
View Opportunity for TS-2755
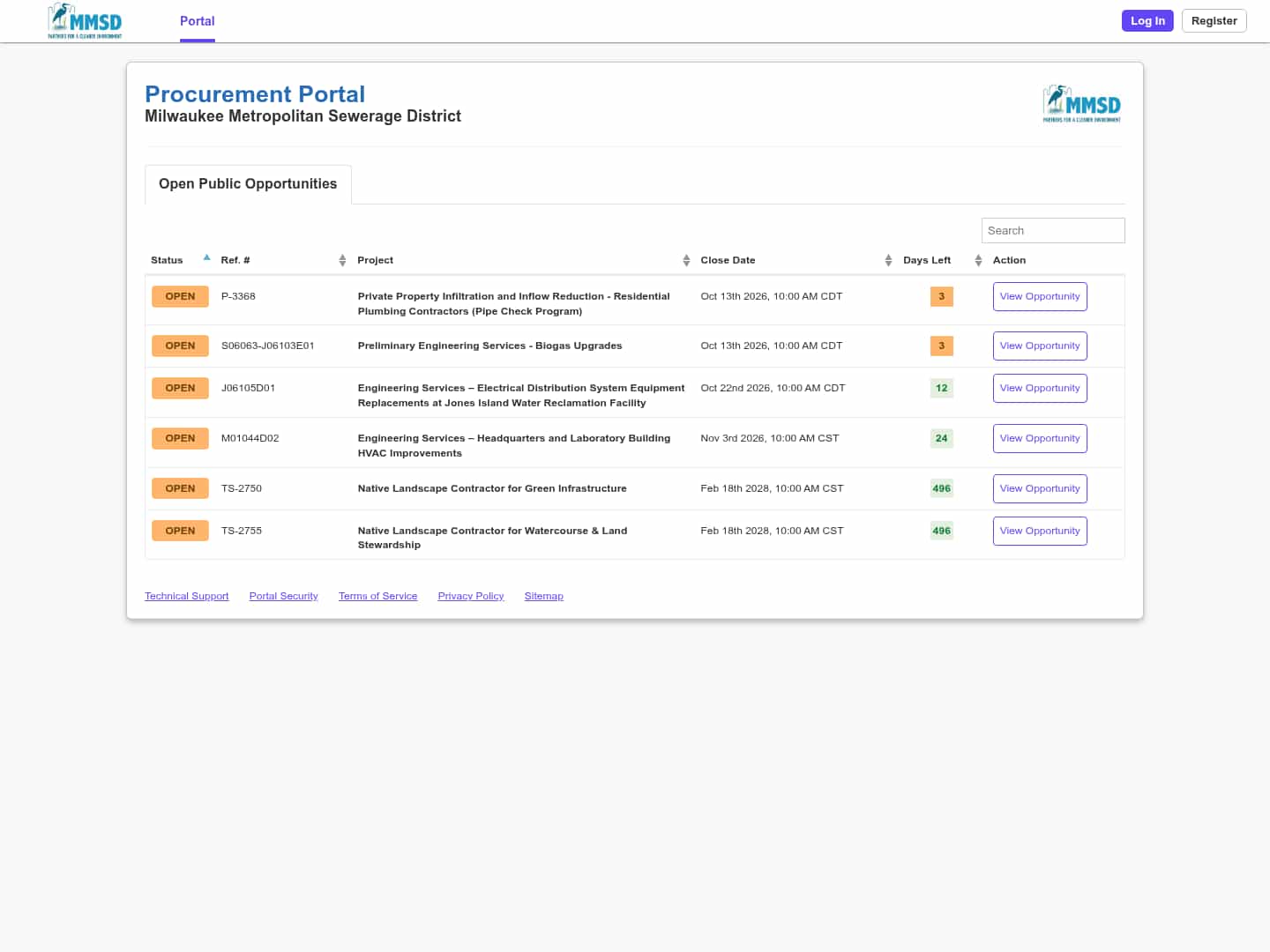1040,532
